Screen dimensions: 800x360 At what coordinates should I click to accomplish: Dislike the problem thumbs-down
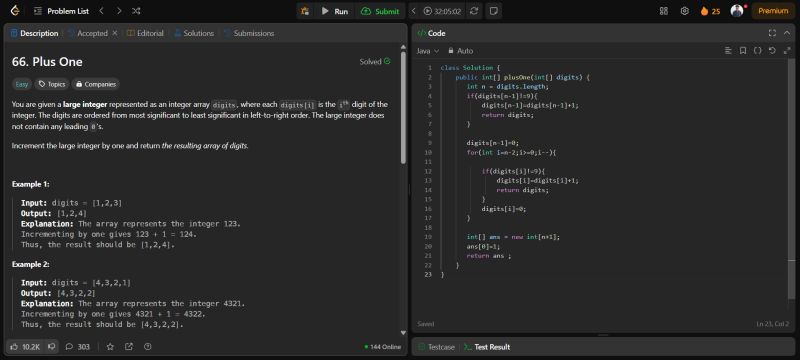[52, 347]
